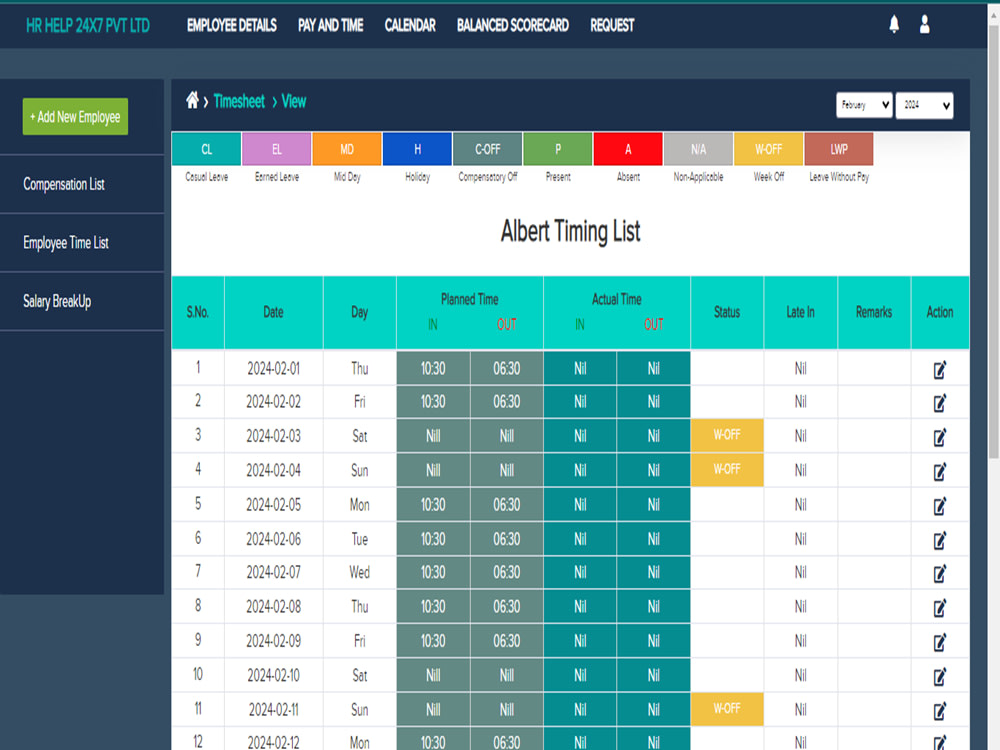The width and height of the screenshot is (1000, 750).
Task: Click the Action column header
Action: pos(940,312)
